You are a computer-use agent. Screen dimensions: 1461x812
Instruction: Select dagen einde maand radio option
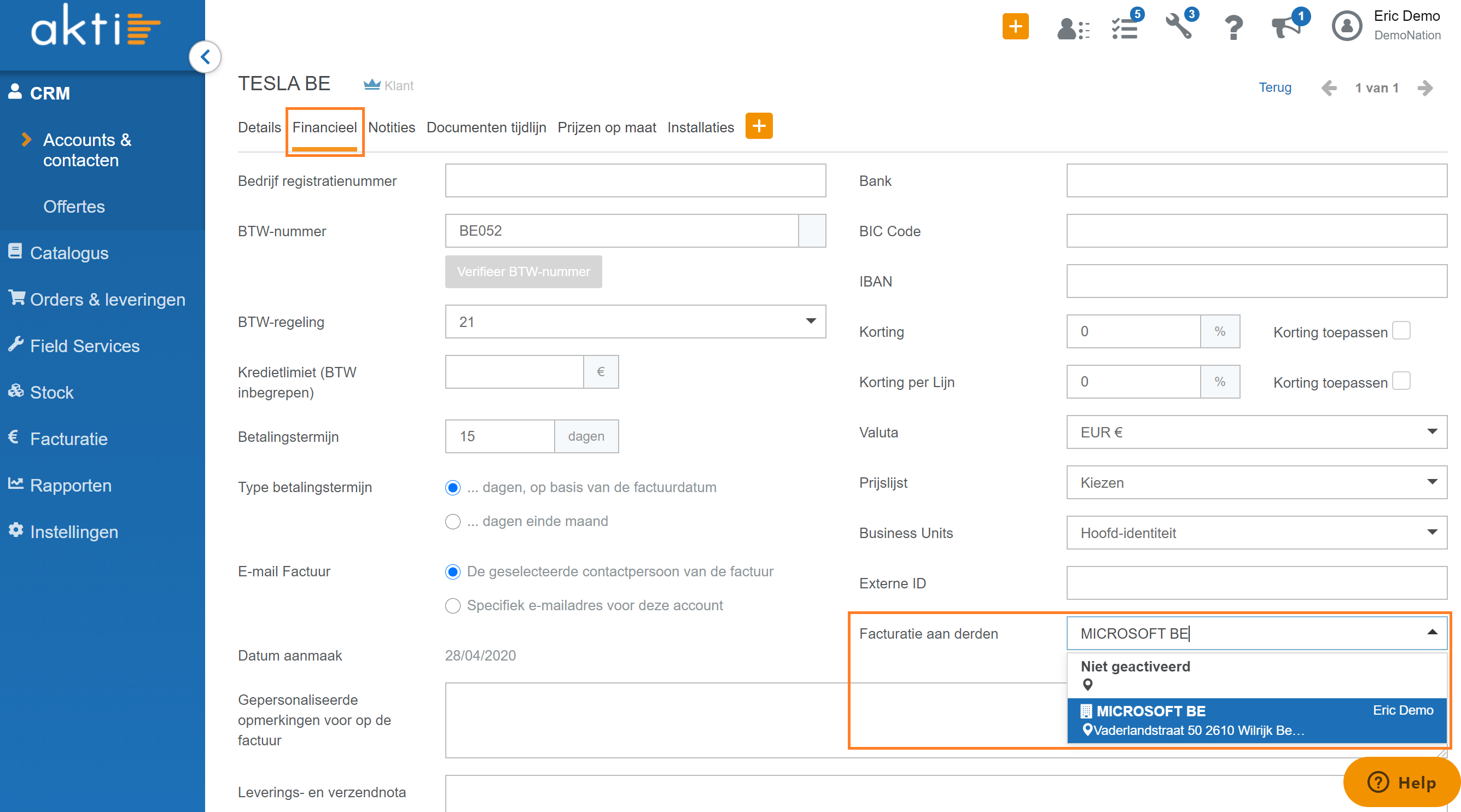pos(452,521)
